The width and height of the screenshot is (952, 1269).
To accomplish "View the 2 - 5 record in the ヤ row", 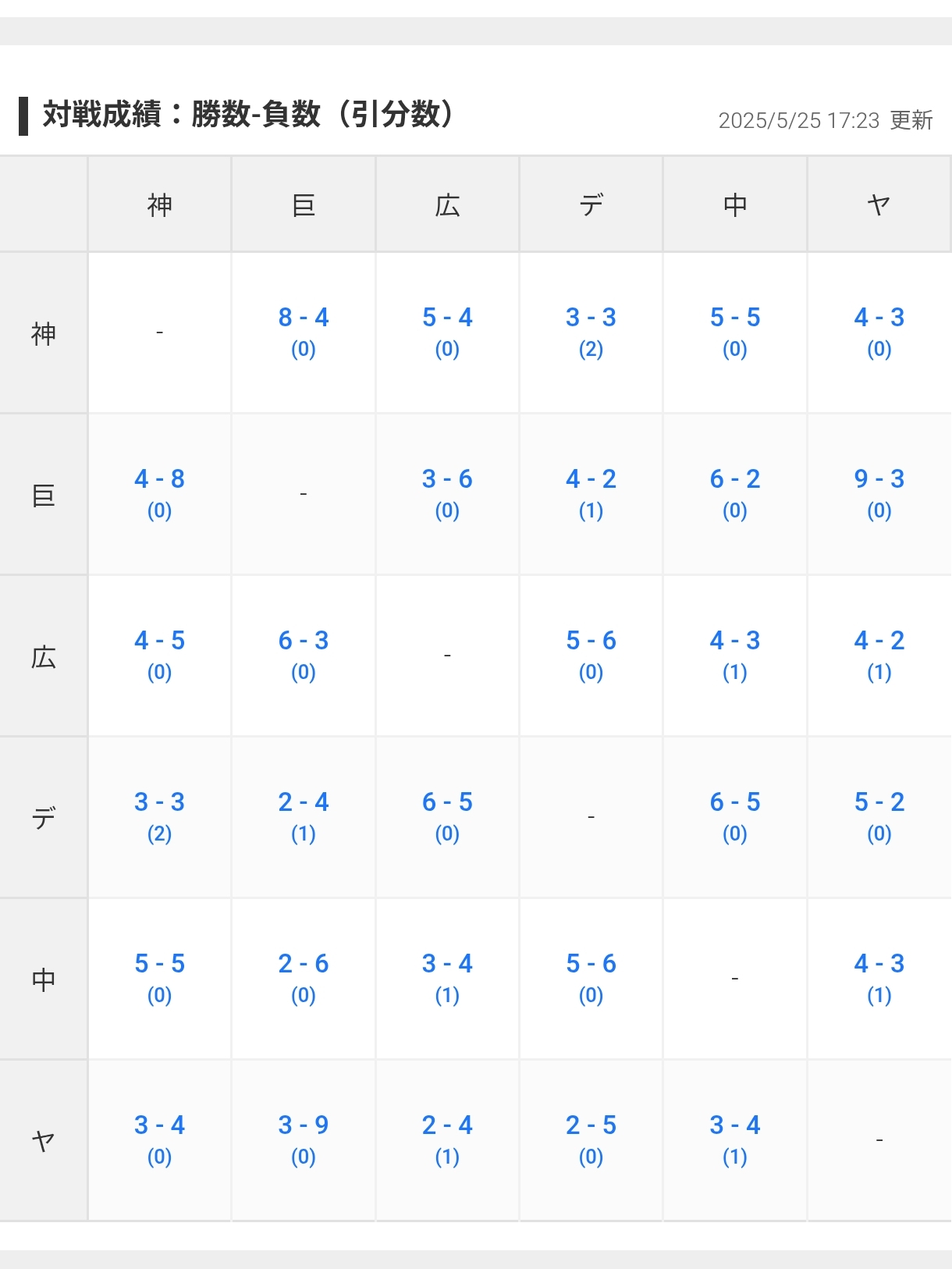I will tap(591, 1125).
